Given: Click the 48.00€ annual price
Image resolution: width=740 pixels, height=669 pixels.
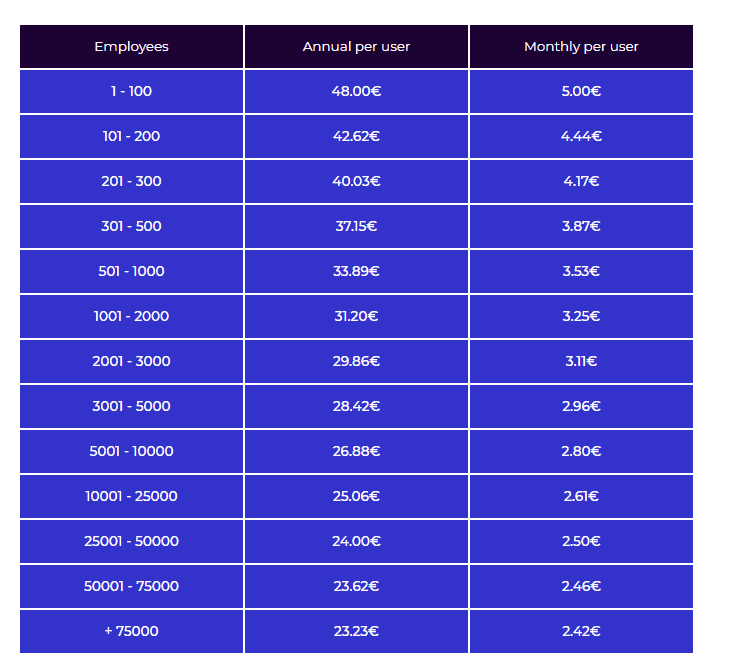Looking at the screenshot, I should pos(356,91).
